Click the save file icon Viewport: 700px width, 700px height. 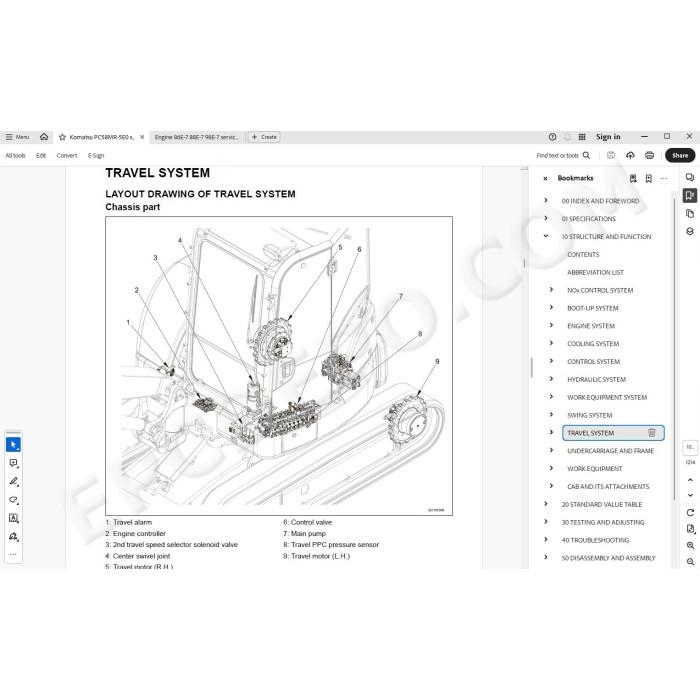click(x=611, y=155)
